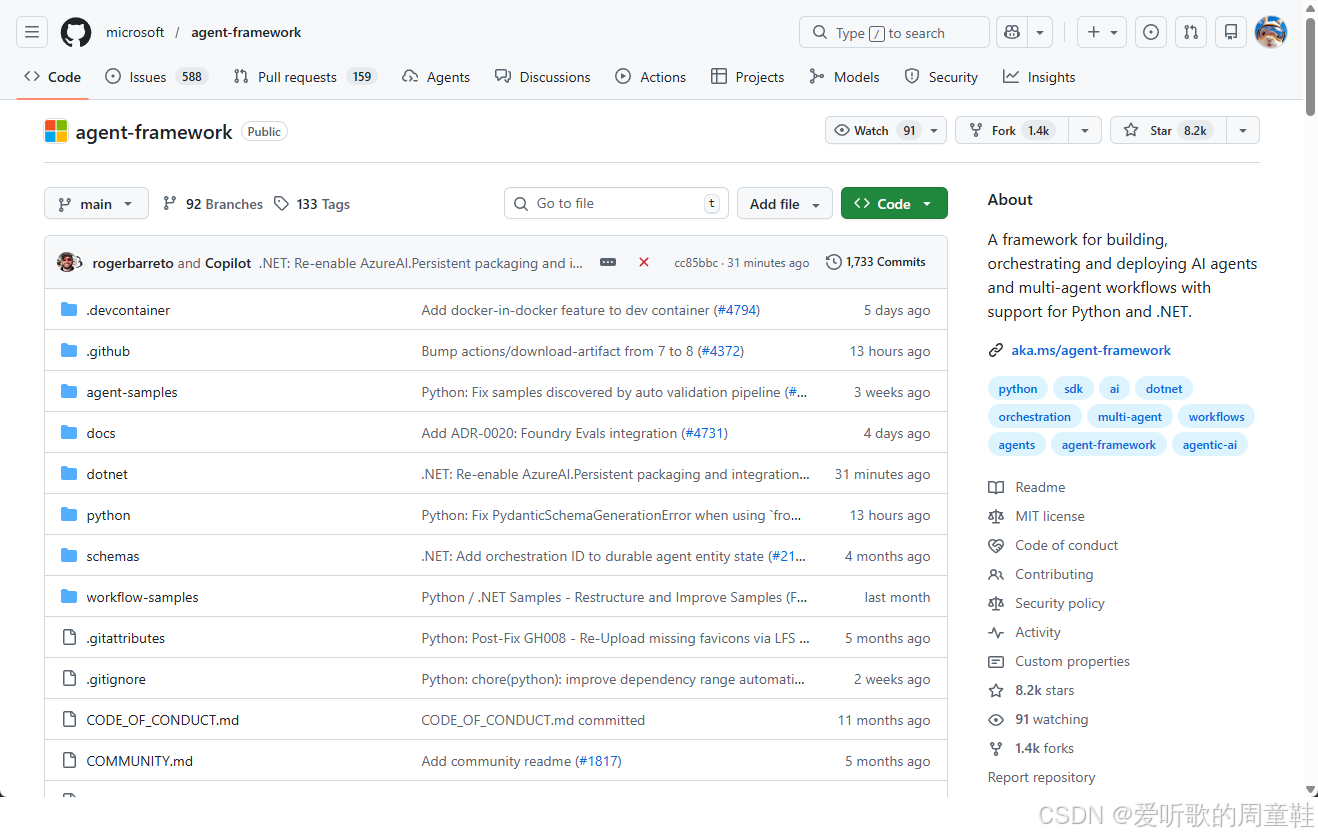This screenshot has height=837, width=1318.
Task: Expand the Fork options dropdown arrow
Action: (x=1085, y=130)
